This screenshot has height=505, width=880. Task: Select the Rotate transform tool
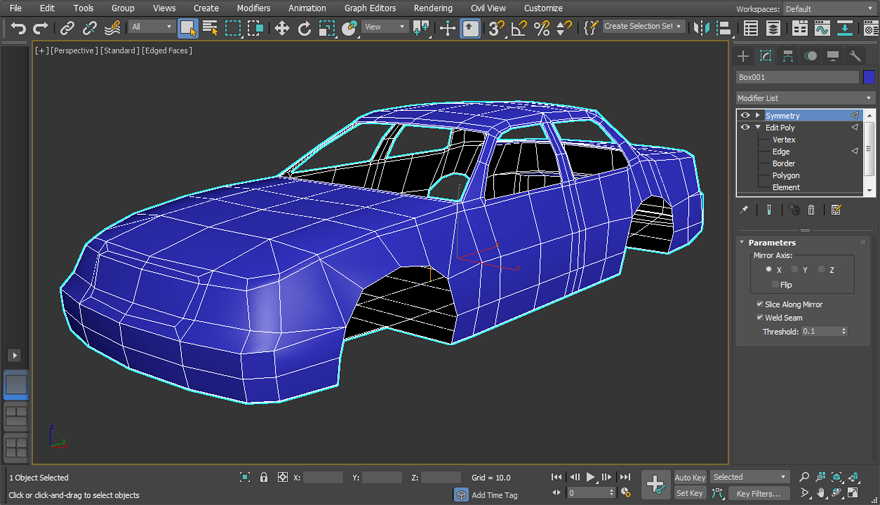pos(304,28)
